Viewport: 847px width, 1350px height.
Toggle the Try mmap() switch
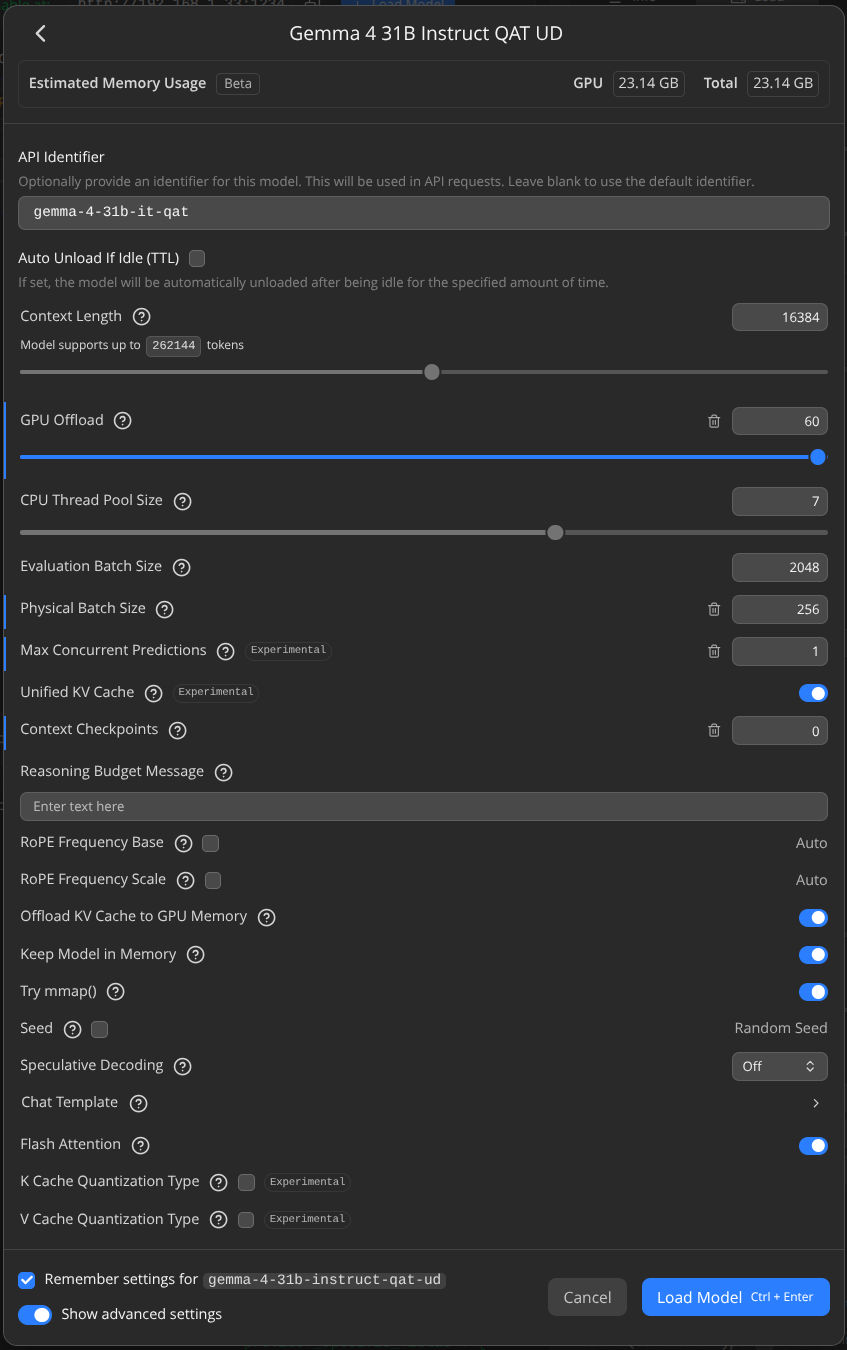tap(813, 992)
